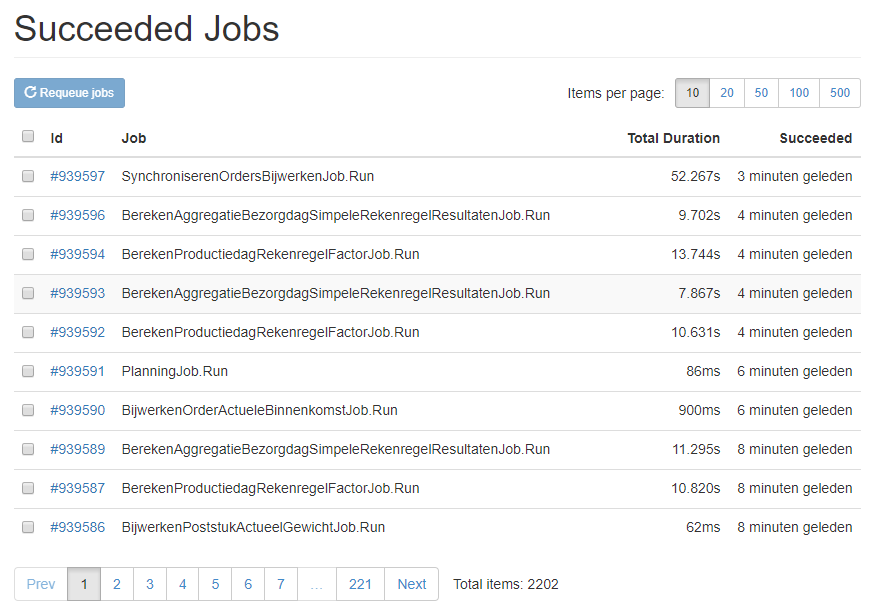Tick the checkbox for job #939586
The width and height of the screenshot is (878, 614).
(x=28, y=527)
